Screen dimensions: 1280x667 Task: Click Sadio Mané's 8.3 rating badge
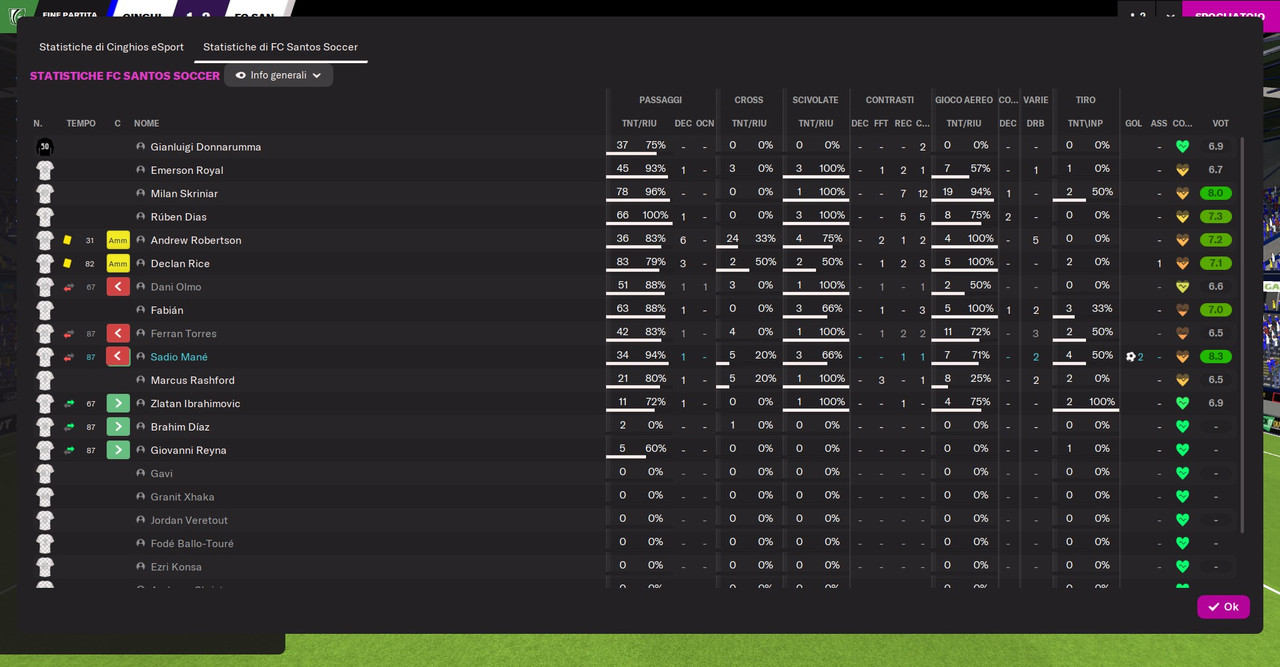(x=1216, y=357)
